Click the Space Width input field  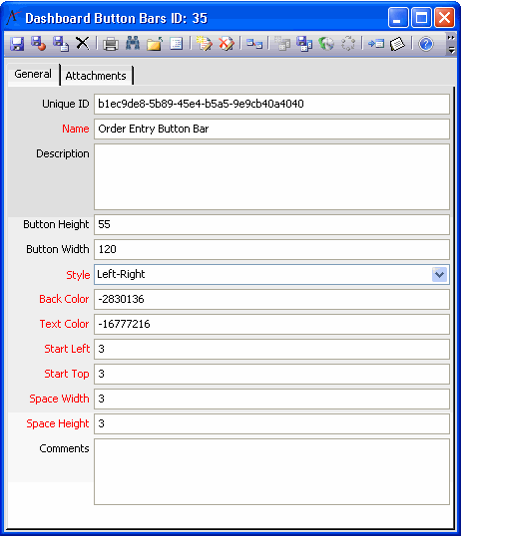pyautogui.click(x=272, y=399)
